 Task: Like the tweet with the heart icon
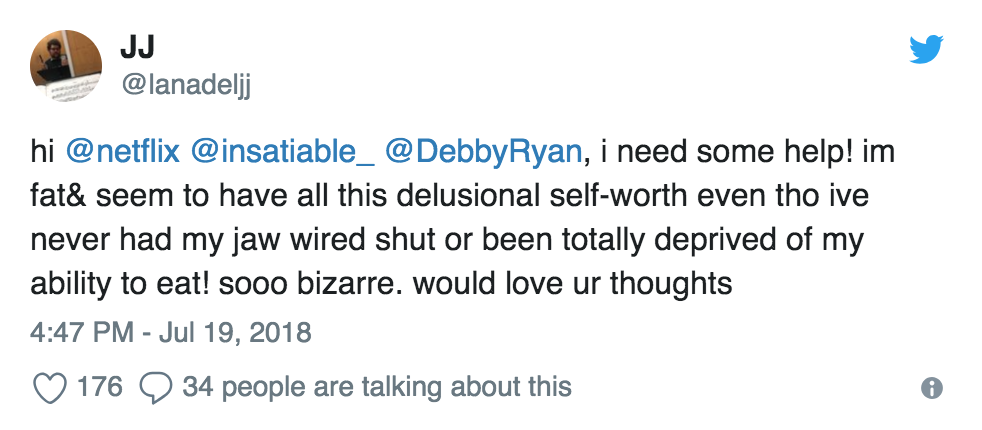point(50,386)
